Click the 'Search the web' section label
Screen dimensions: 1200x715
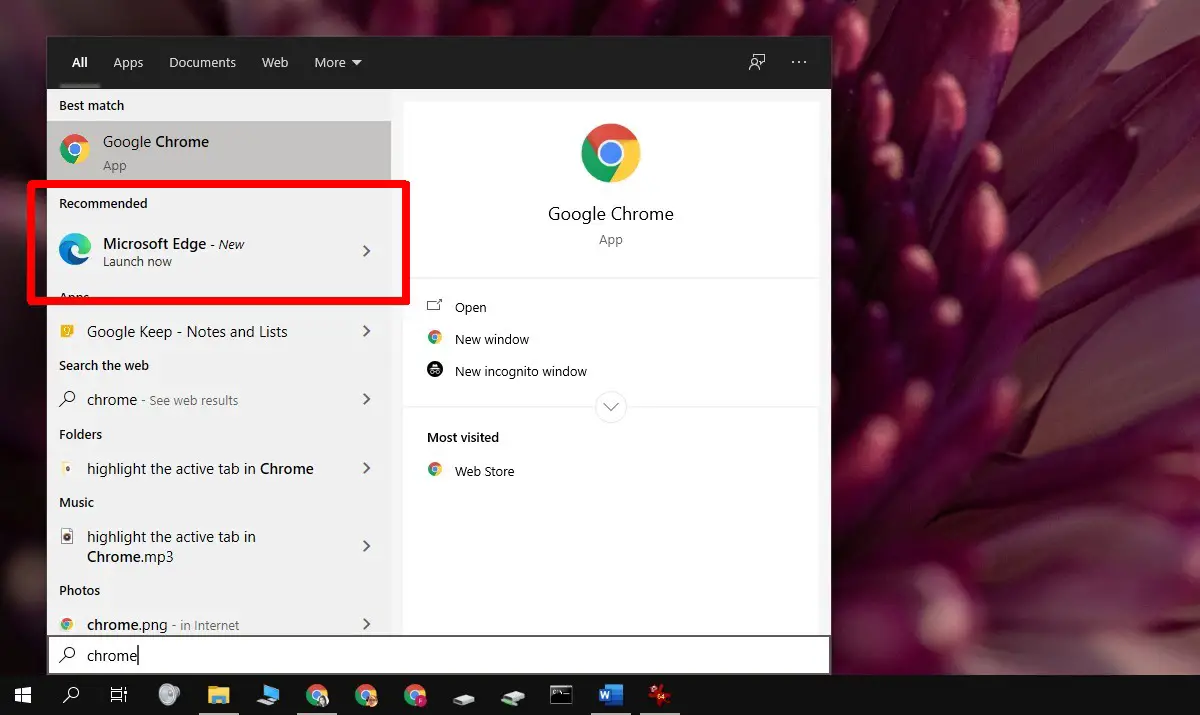coord(104,365)
